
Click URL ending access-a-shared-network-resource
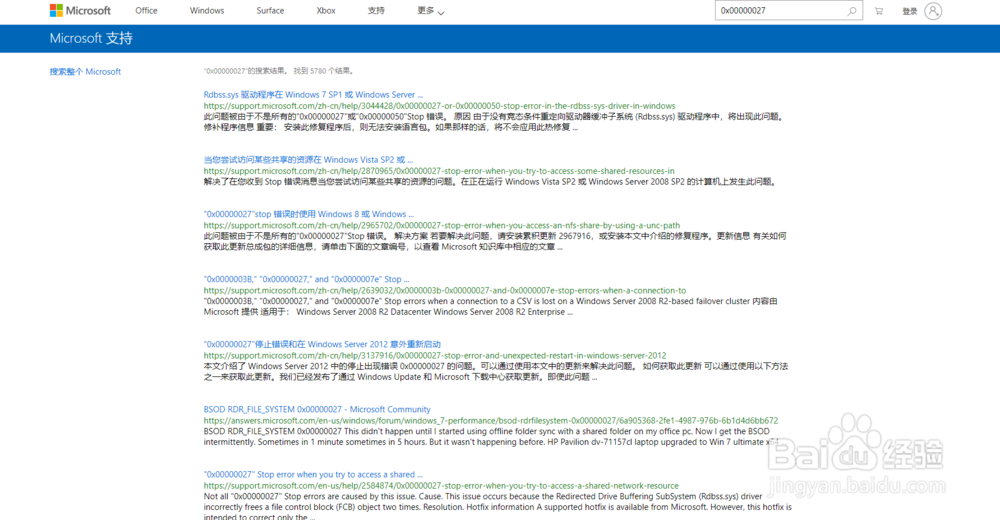pyautogui.click(x=441, y=486)
